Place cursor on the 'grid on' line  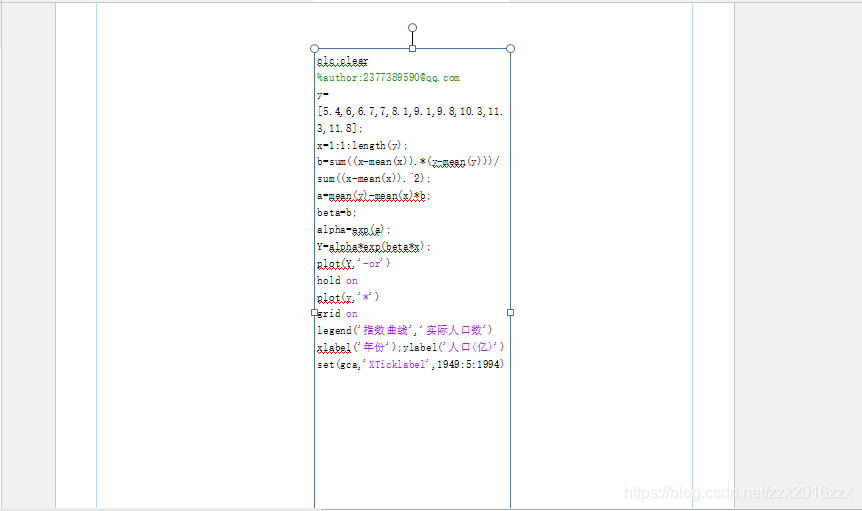tap(336, 314)
